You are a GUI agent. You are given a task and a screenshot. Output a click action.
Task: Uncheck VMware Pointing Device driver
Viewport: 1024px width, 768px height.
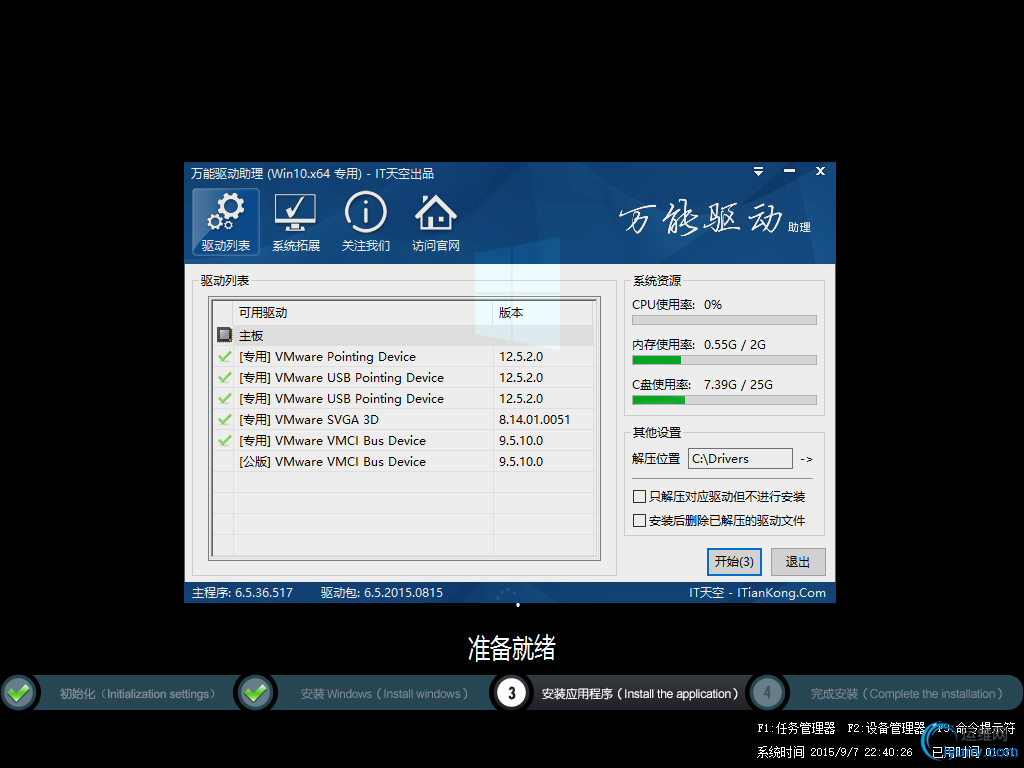(224, 357)
